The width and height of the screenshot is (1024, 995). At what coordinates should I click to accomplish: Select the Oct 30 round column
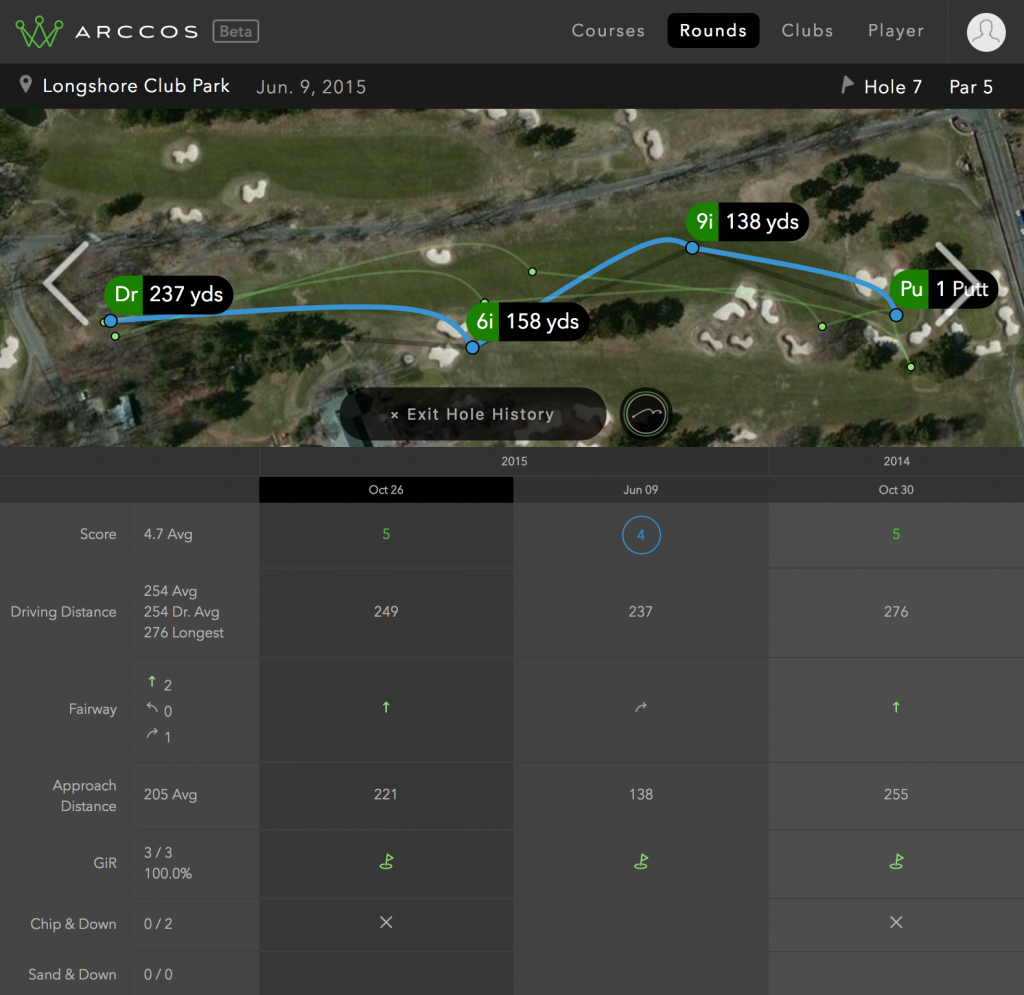(x=896, y=490)
